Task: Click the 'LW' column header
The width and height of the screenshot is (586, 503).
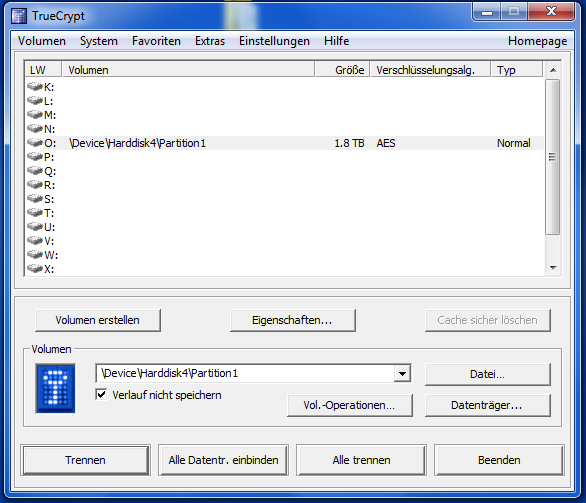Action: tap(43, 70)
